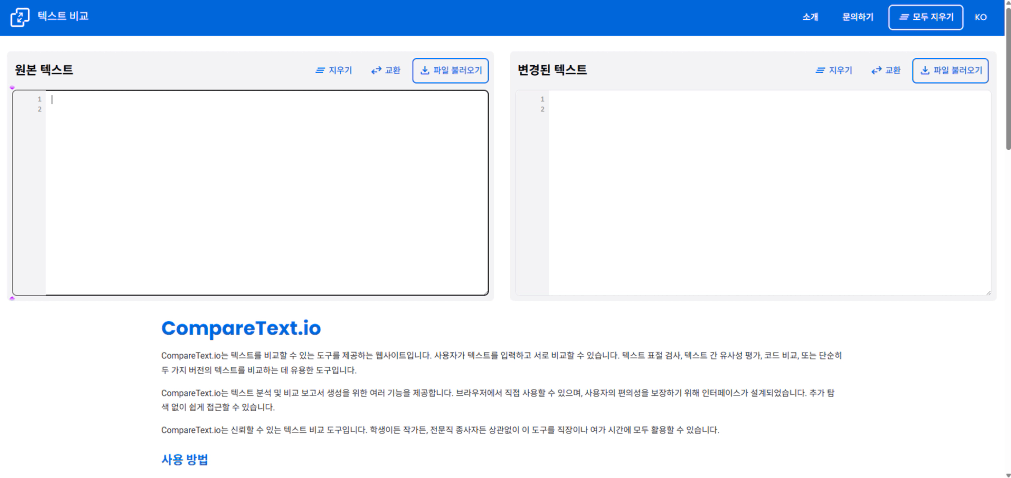Click the 텍스트 비교 title text

[63, 17]
